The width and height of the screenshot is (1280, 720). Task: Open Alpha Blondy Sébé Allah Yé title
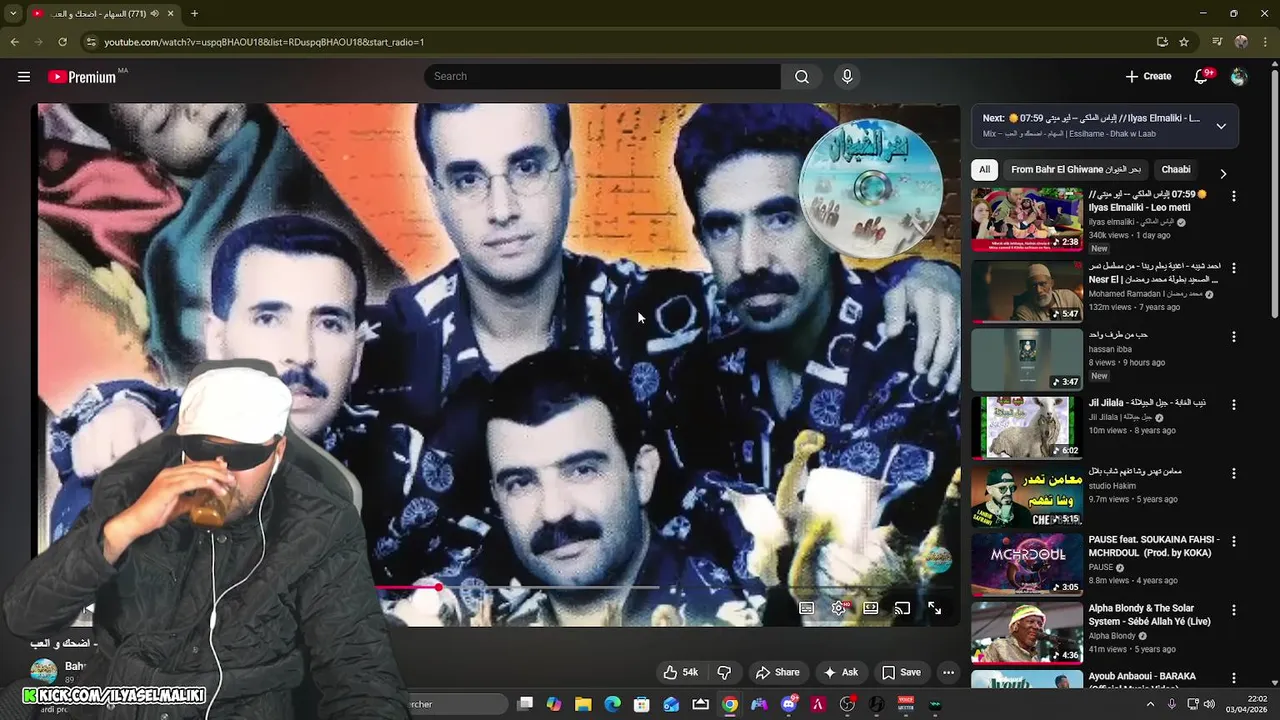coord(1150,614)
